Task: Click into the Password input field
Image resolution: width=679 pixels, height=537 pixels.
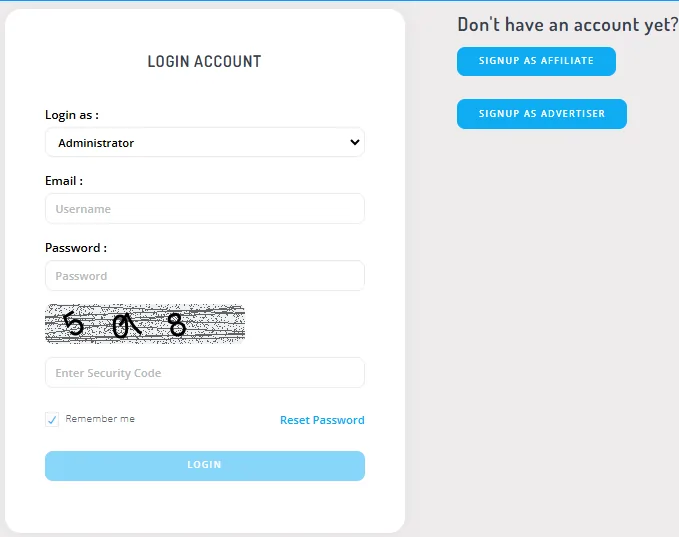Action: (x=205, y=276)
